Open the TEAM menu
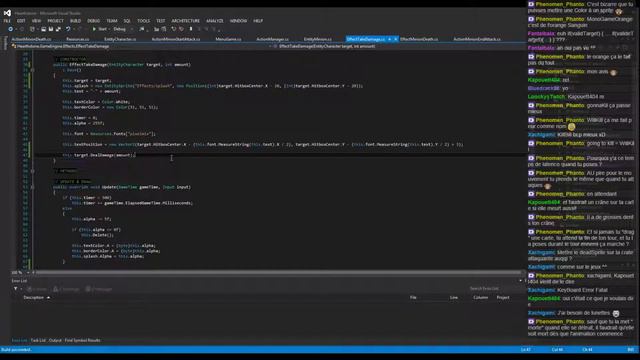Viewport: 640px width, 360px height. [112, 21]
